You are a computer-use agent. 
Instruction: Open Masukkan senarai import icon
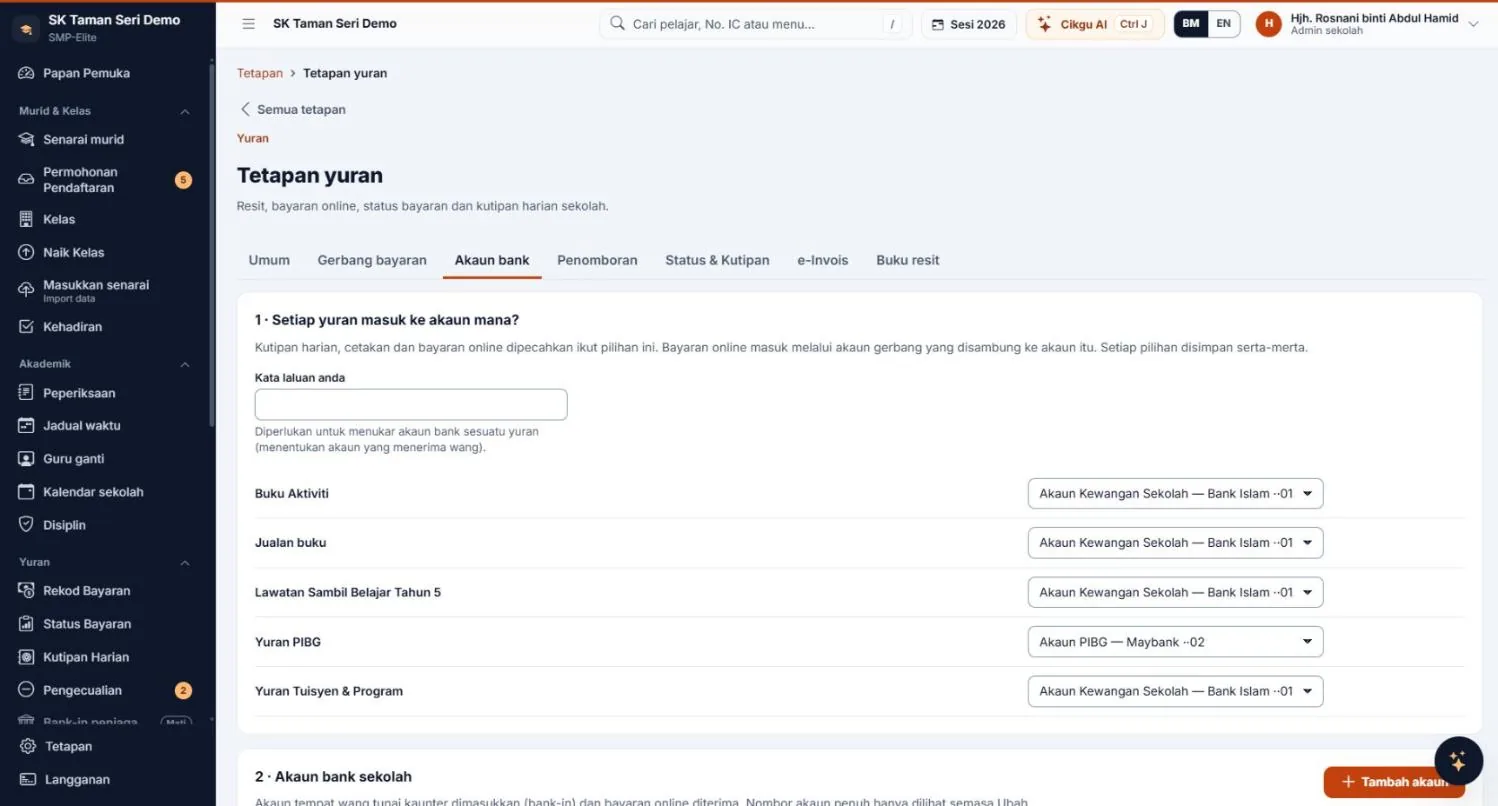click(27, 290)
